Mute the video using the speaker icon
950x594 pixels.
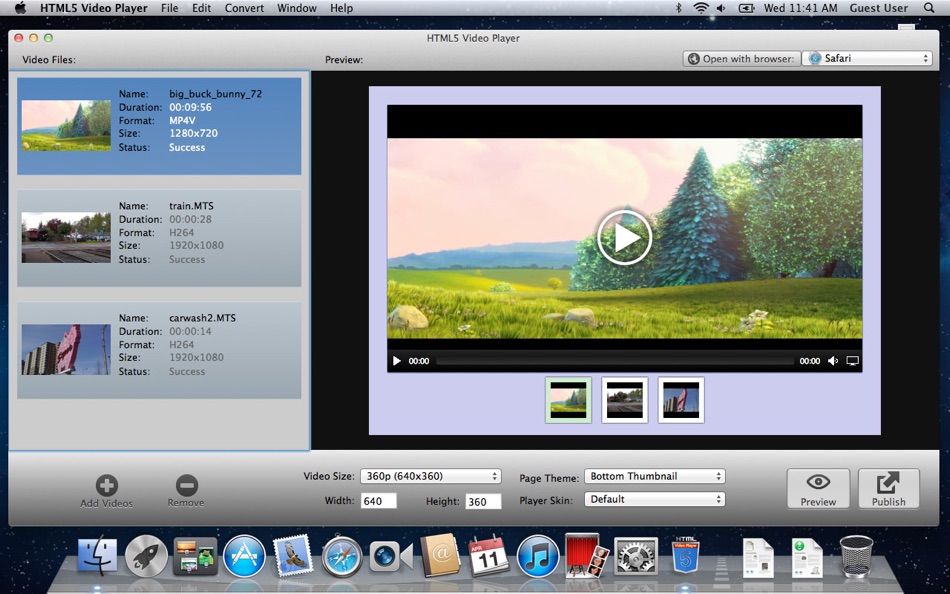(x=833, y=361)
